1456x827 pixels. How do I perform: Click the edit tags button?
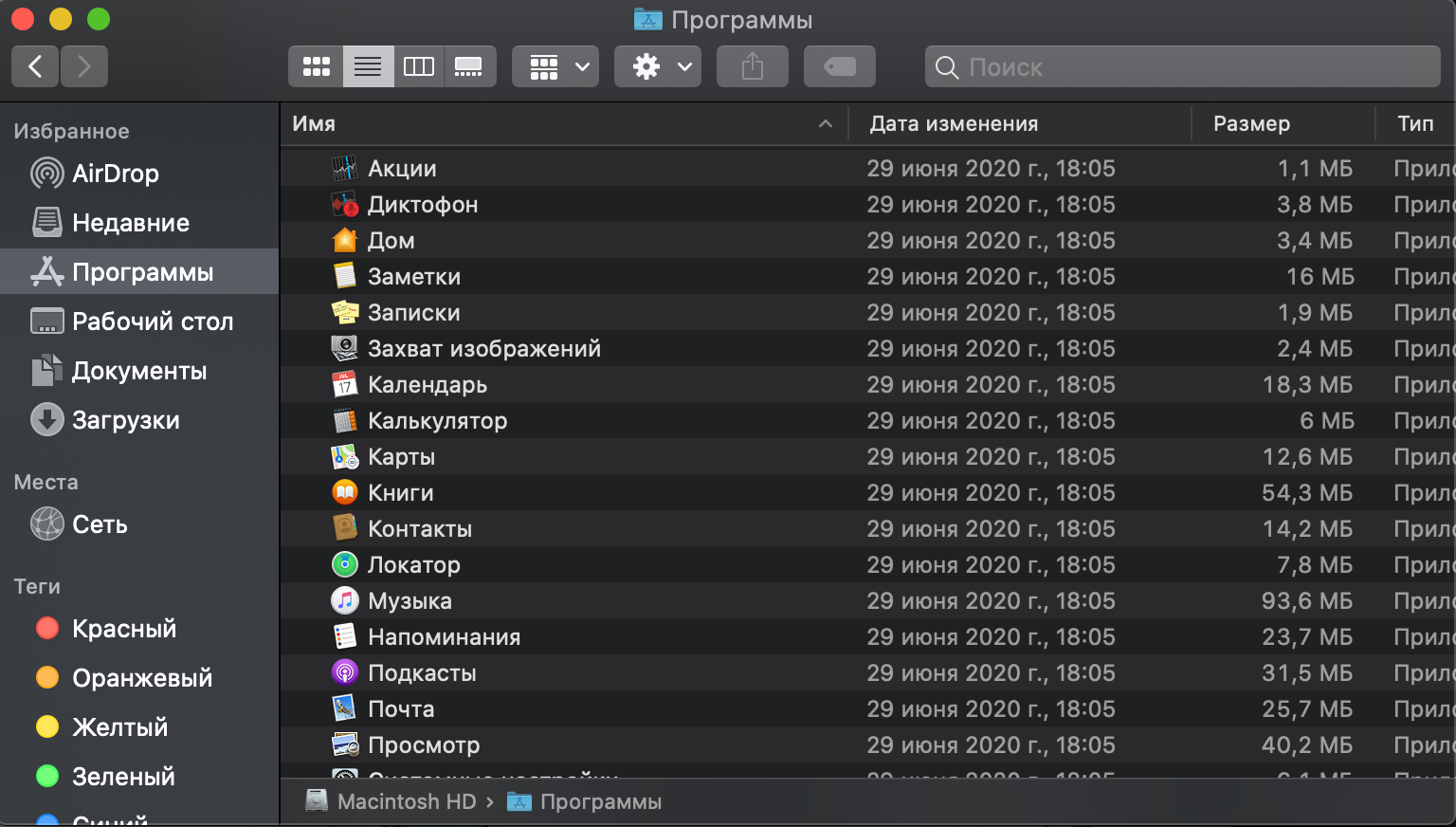(840, 66)
